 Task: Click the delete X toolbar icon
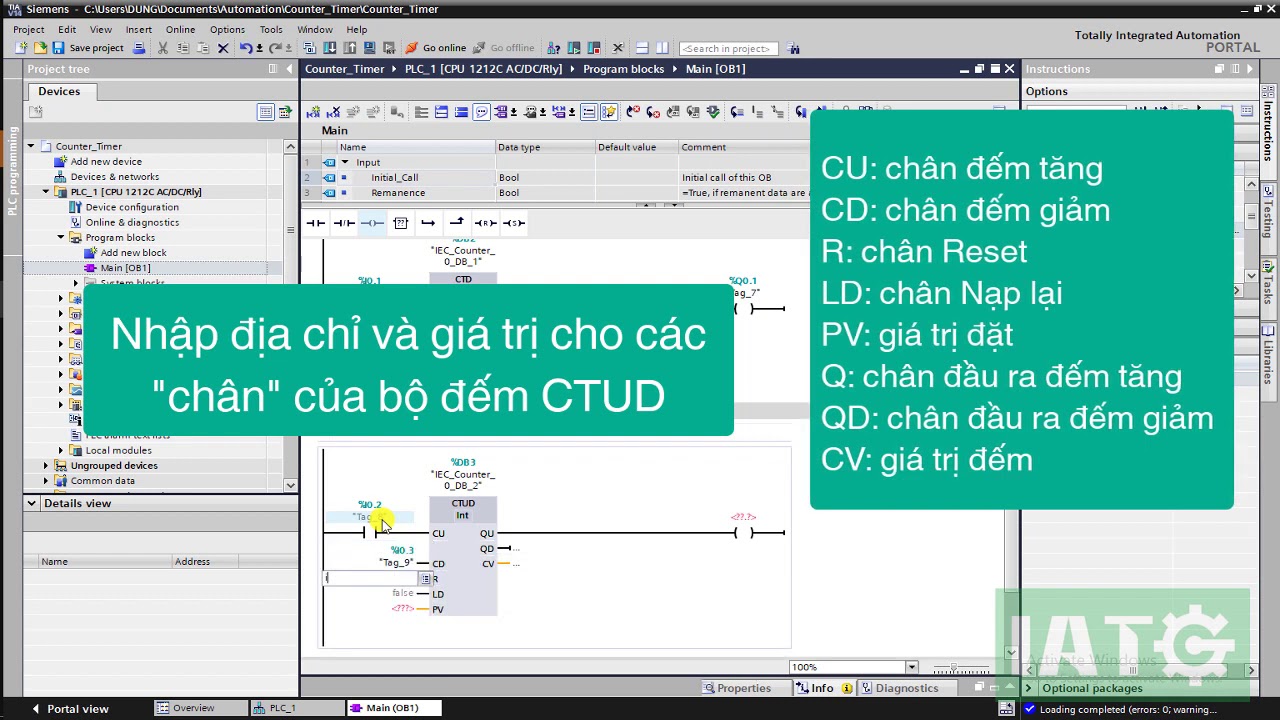click(x=223, y=48)
